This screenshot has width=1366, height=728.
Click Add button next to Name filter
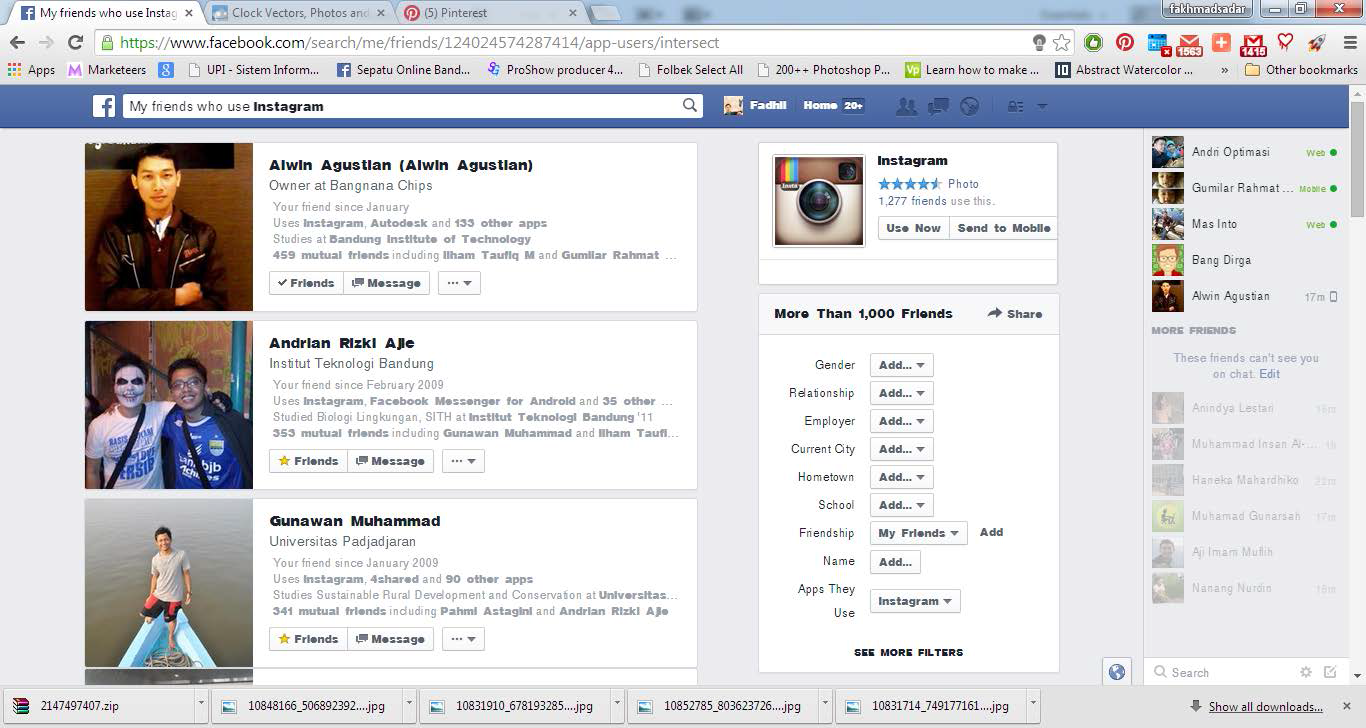click(895, 562)
